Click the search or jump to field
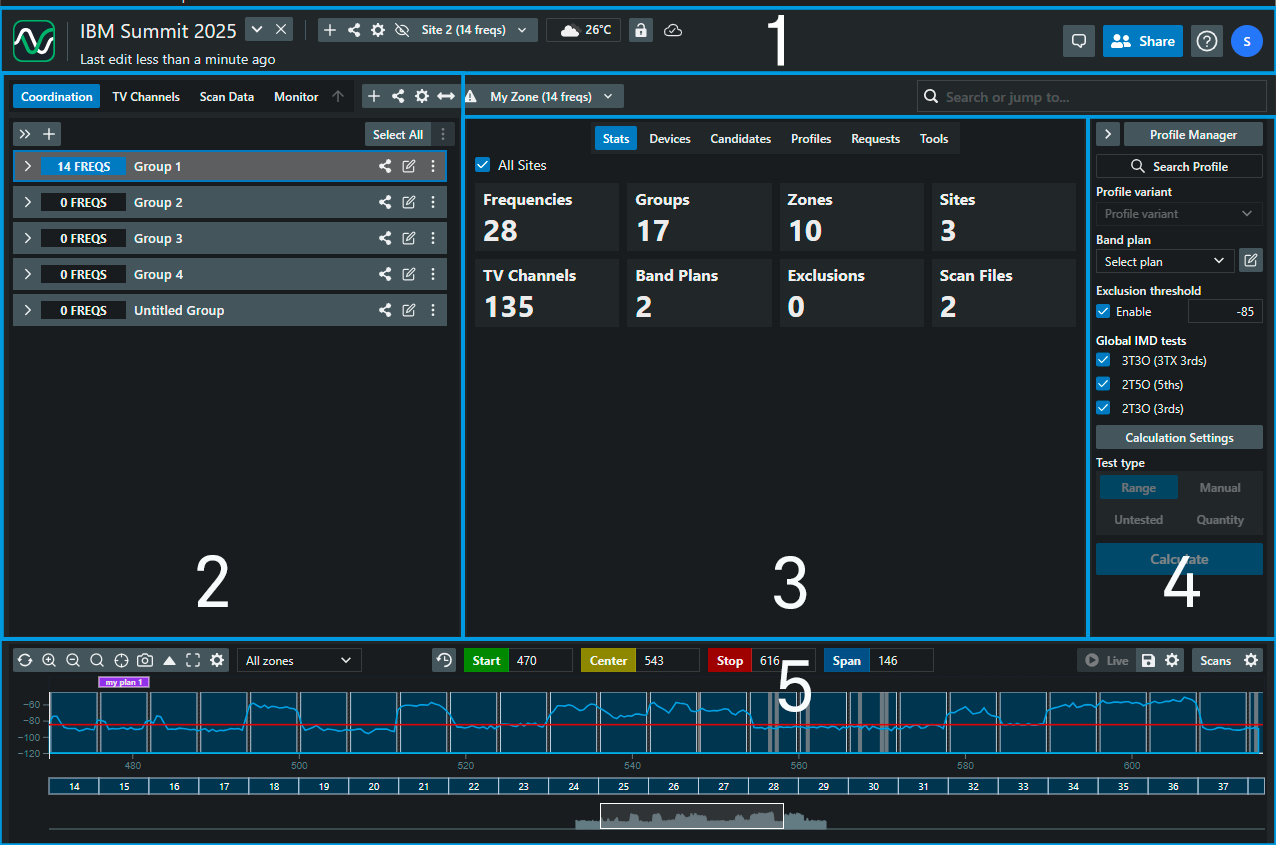Viewport: 1276px width, 845px height. click(1091, 97)
